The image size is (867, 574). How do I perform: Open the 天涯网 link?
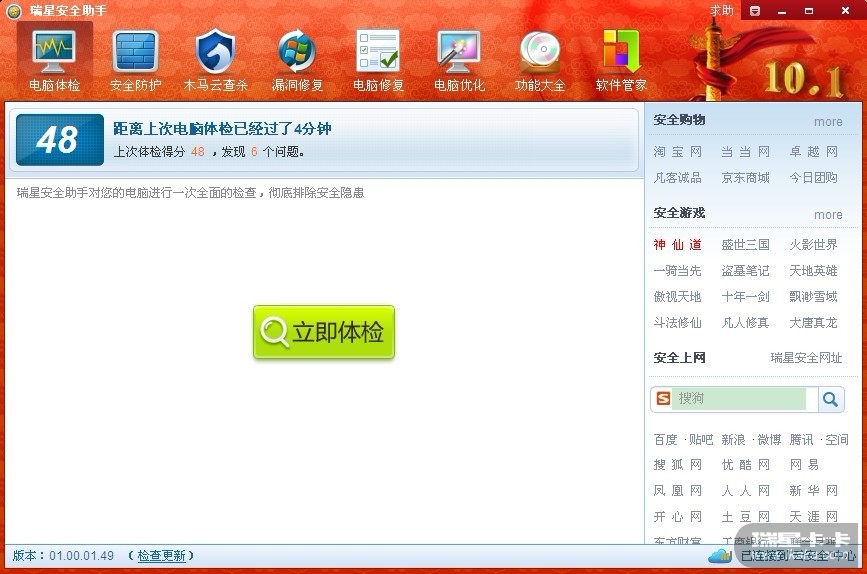(x=813, y=516)
